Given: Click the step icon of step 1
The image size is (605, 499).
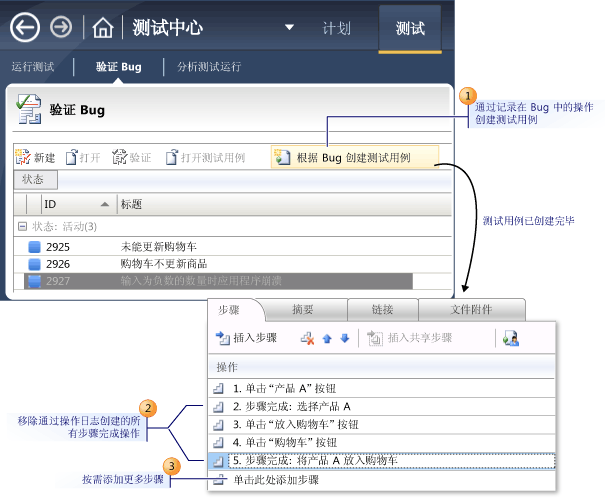Looking at the screenshot, I should pos(218,388).
